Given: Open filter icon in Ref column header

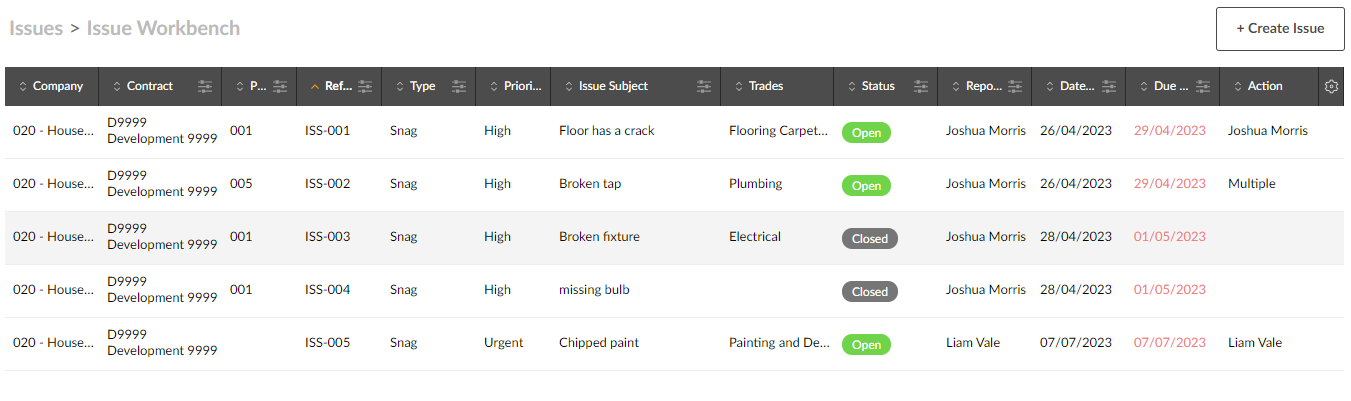Looking at the screenshot, I should click(x=365, y=86).
